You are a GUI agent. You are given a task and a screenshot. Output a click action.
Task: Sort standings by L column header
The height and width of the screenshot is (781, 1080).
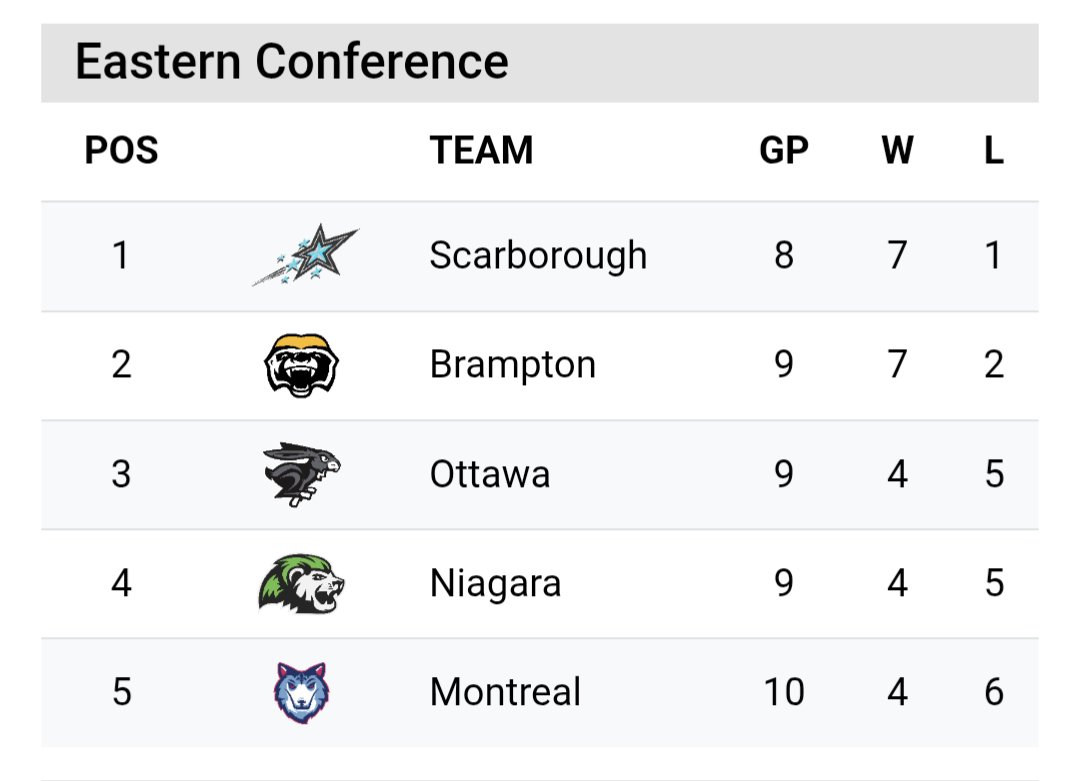[993, 150]
